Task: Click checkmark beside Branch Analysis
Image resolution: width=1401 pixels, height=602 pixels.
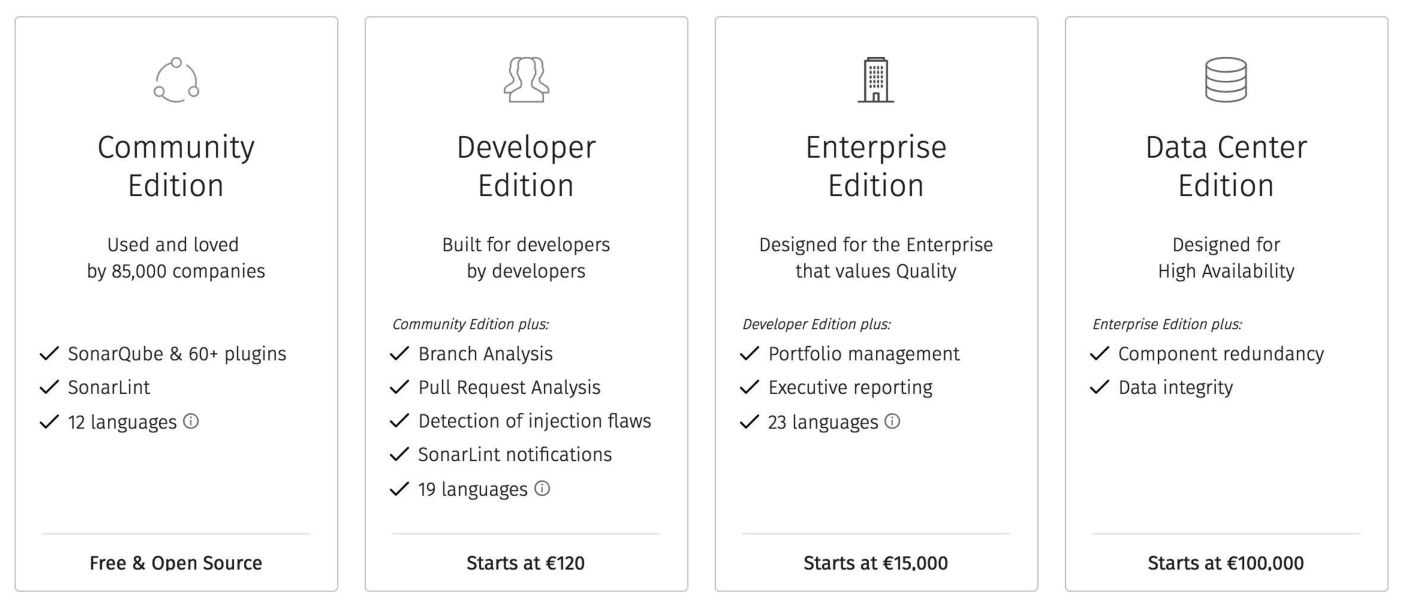Action: point(400,354)
